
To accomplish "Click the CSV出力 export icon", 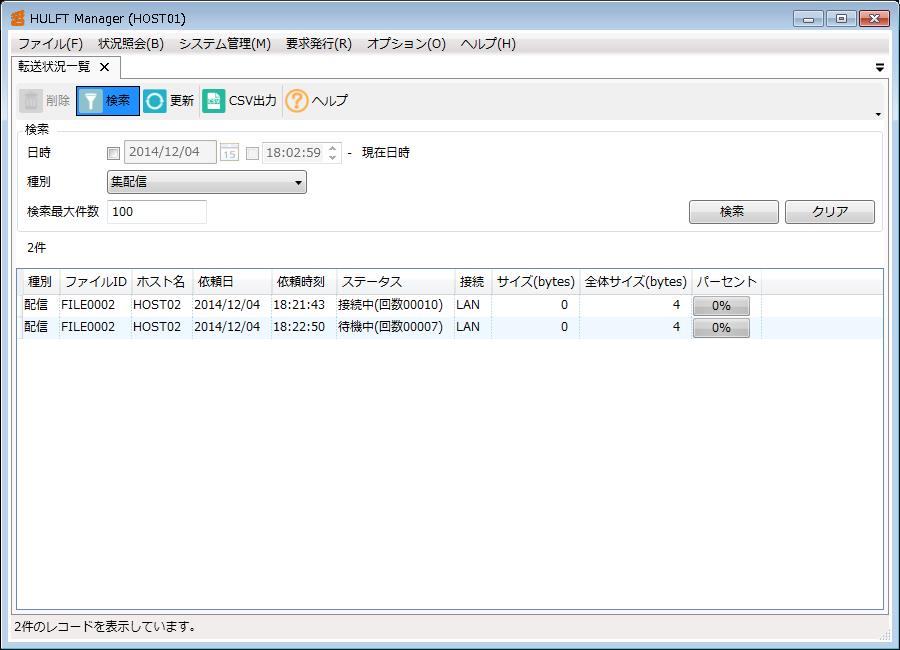I will tap(214, 101).
